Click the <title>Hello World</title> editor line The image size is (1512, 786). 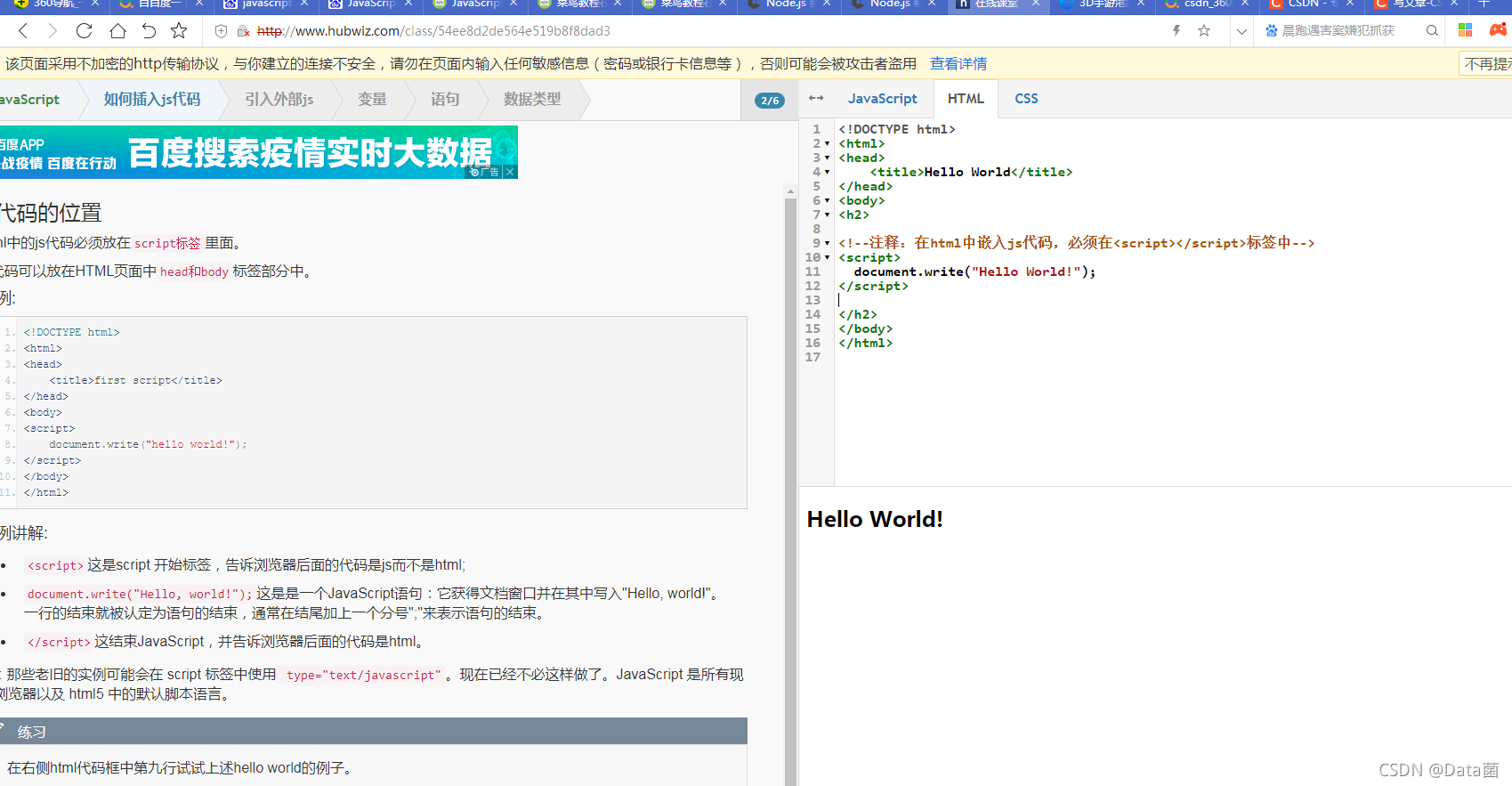(x=971, y=172)
